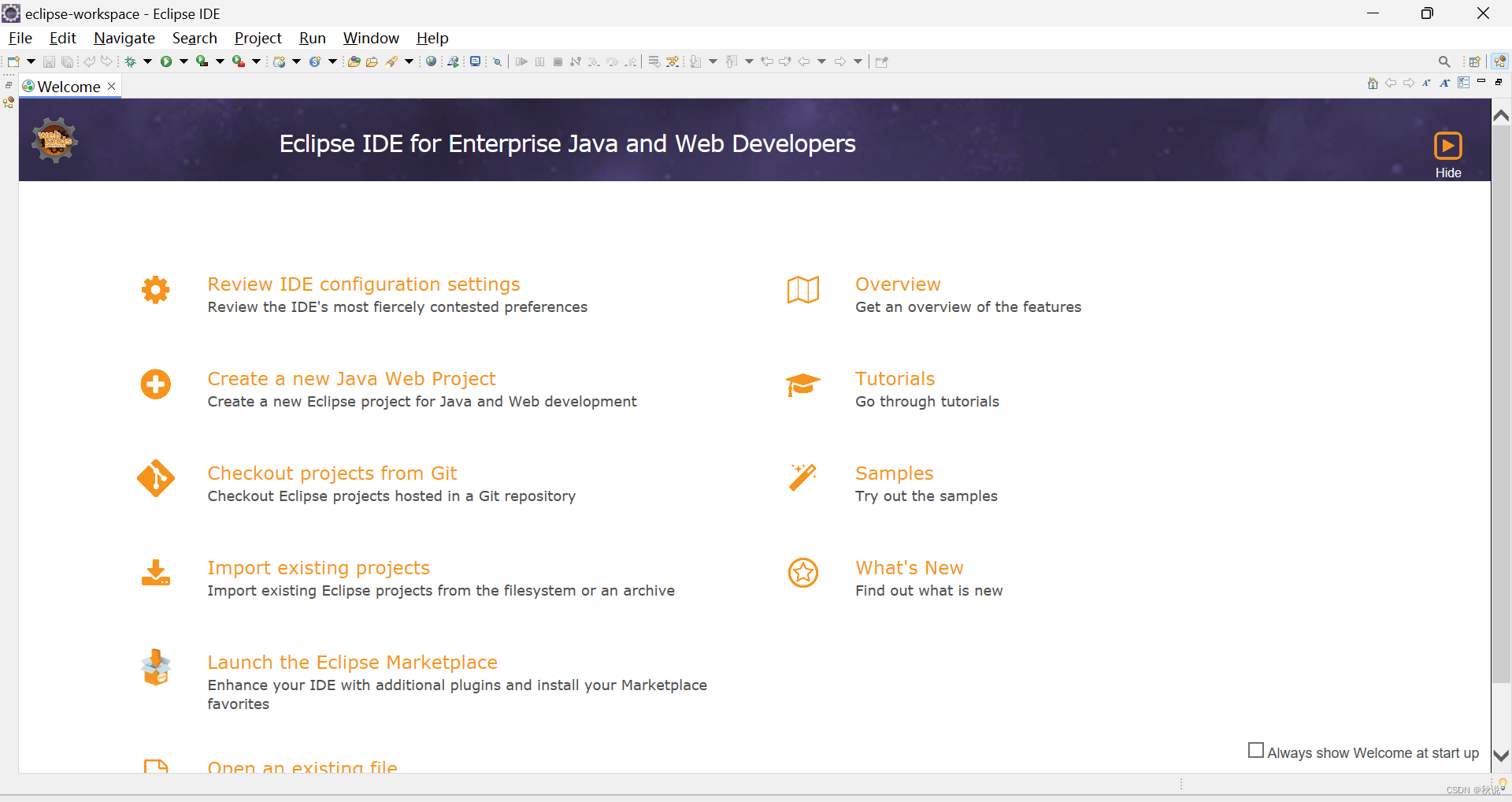
Task: Click the Terminate stop square icon
Action: (x=558, y=61)
